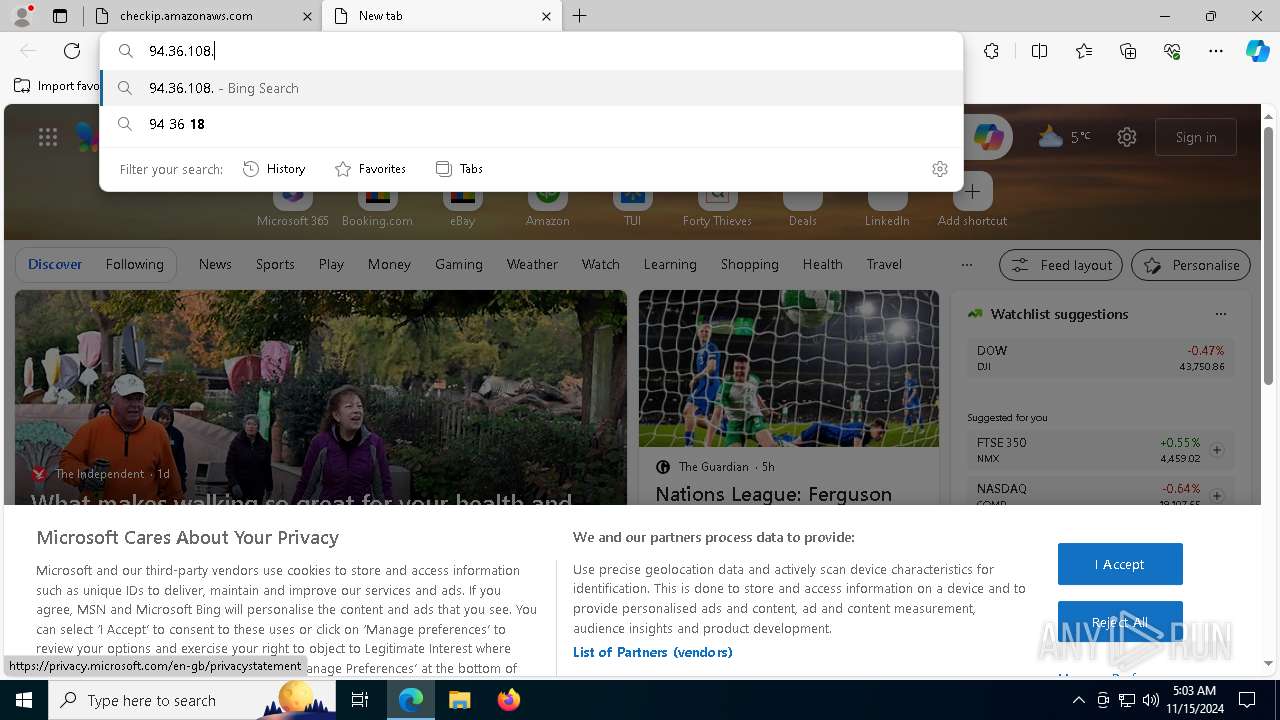Screen dimensions: 1280x720
Task: Close the New tab tab
Action: [x=546, y=16]
